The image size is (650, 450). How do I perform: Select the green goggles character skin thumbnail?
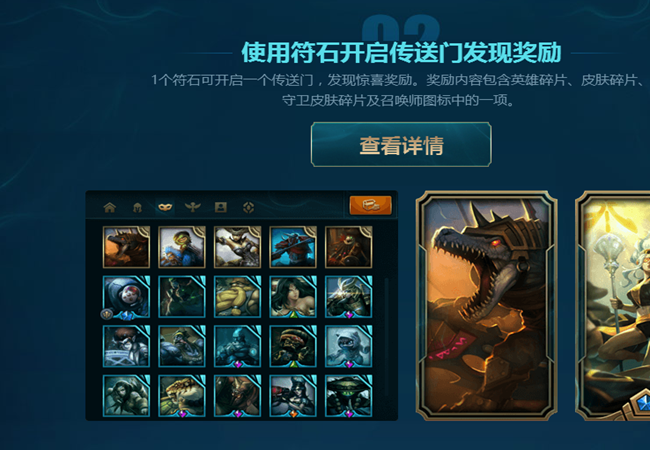[x=182, y=247]
